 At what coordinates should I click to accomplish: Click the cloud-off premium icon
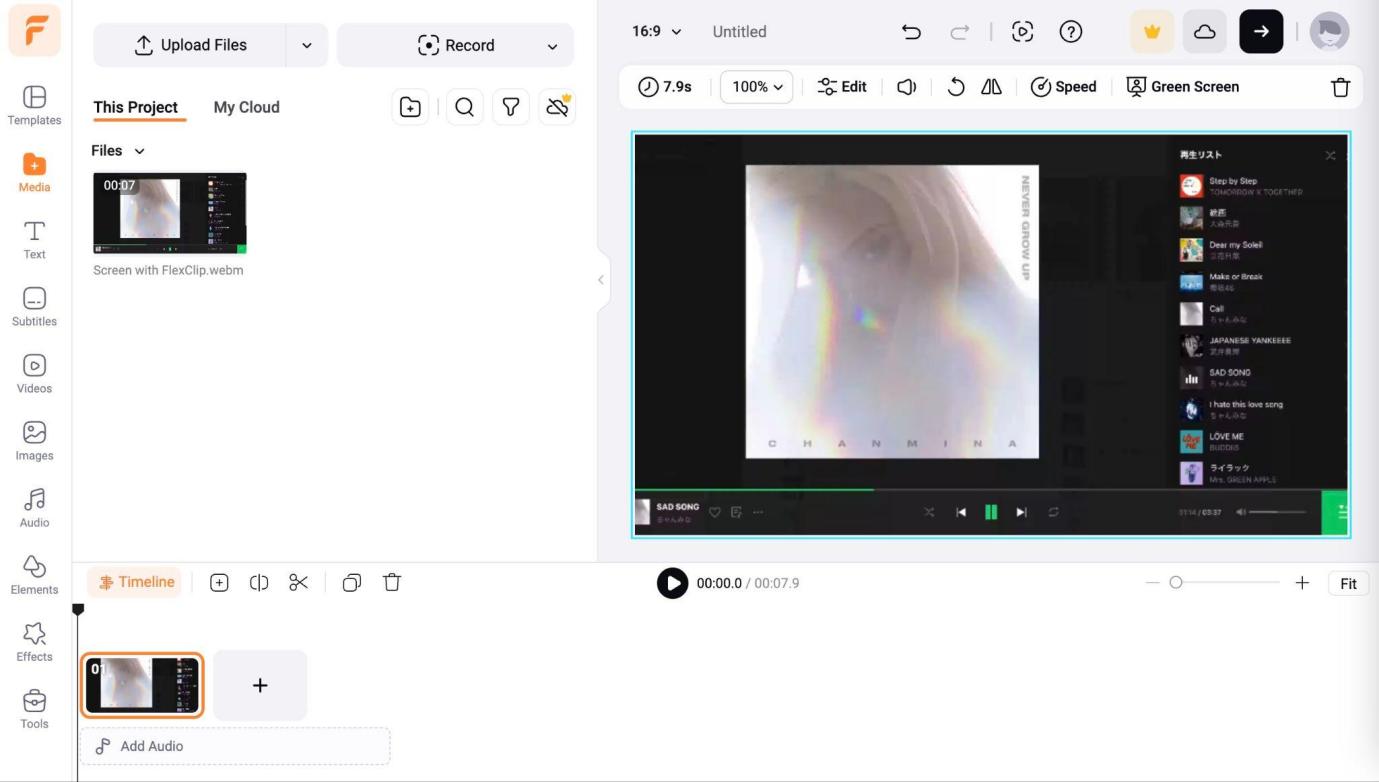[x=557, y=107]
